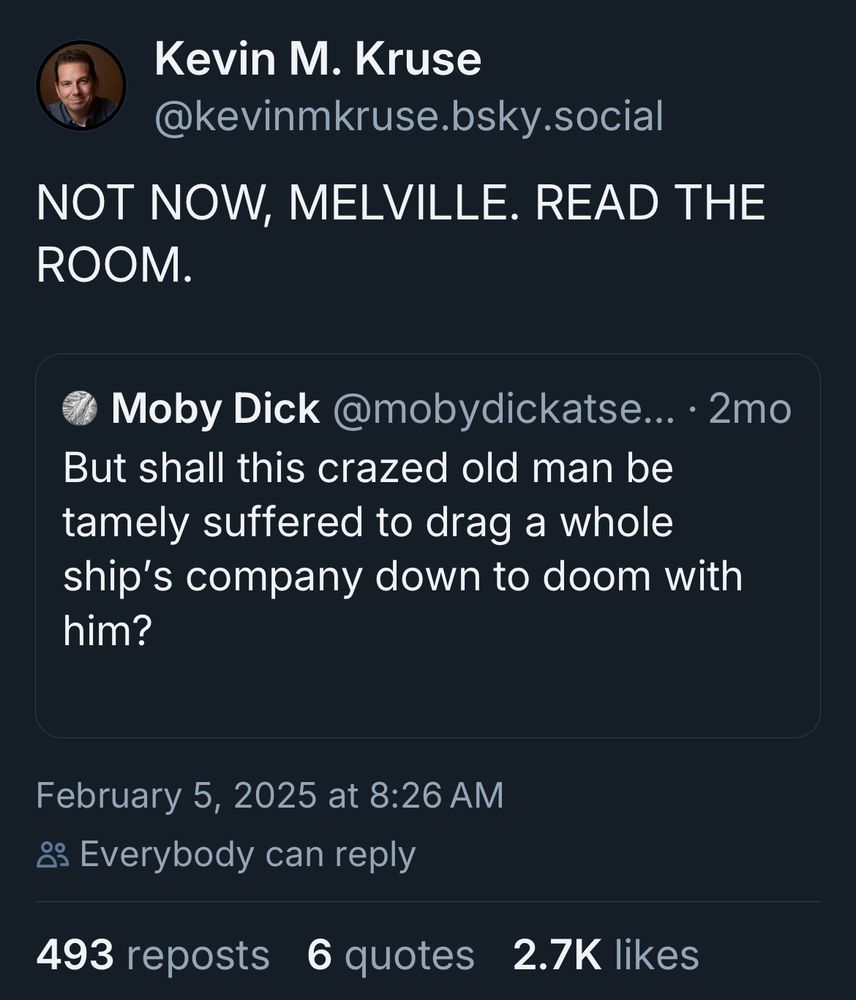Image resolution: width=856 pixels, height=1000 pixels.
Task: Click the Bluesky reply permissions indicator icon
Action: click(x=55, y=854)
